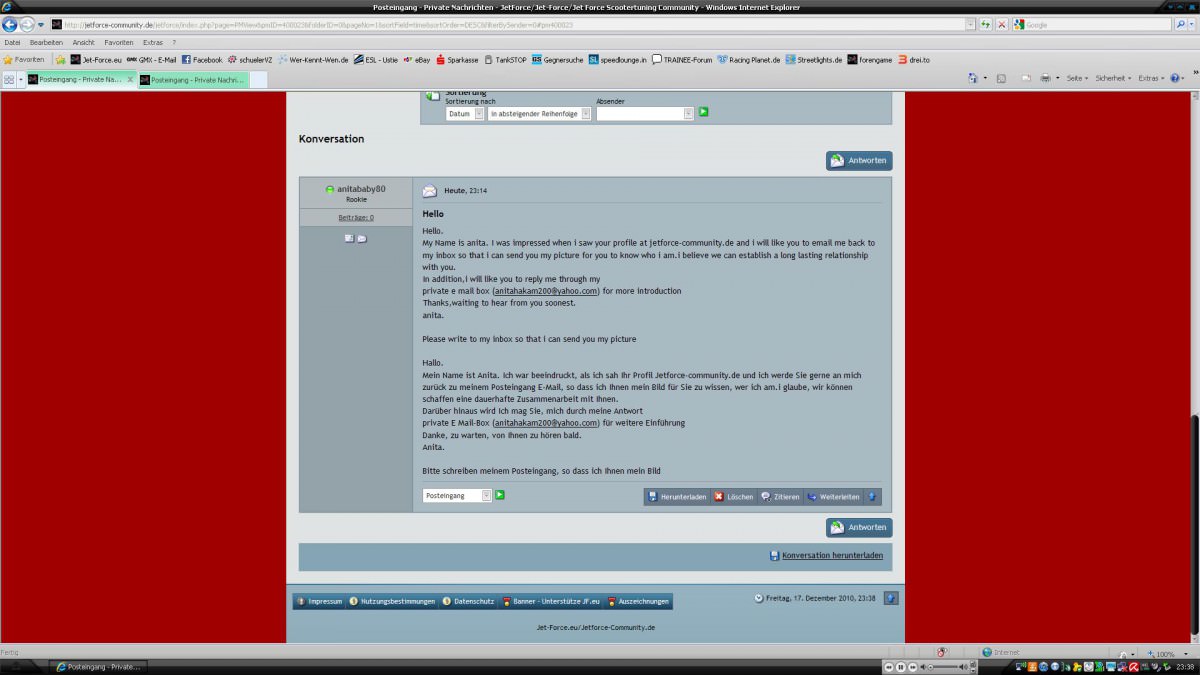
Task: Click the Zitieren button
Action: pyautogui.click(x=780, y=496)
